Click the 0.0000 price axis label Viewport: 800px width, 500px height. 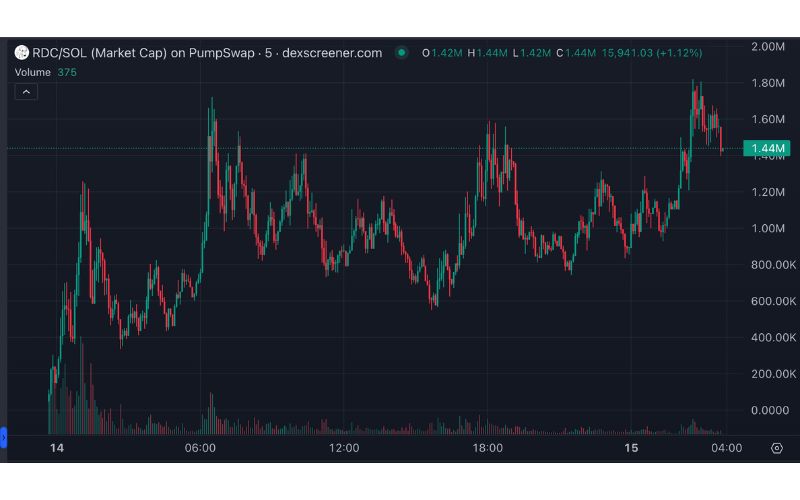(770, 410)
